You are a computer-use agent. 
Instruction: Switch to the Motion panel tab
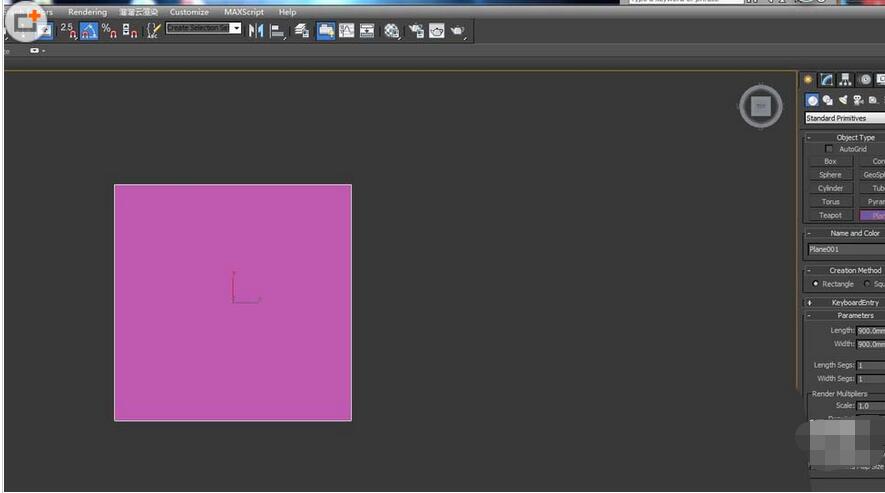pyautogui.click(x=865, y=80)
